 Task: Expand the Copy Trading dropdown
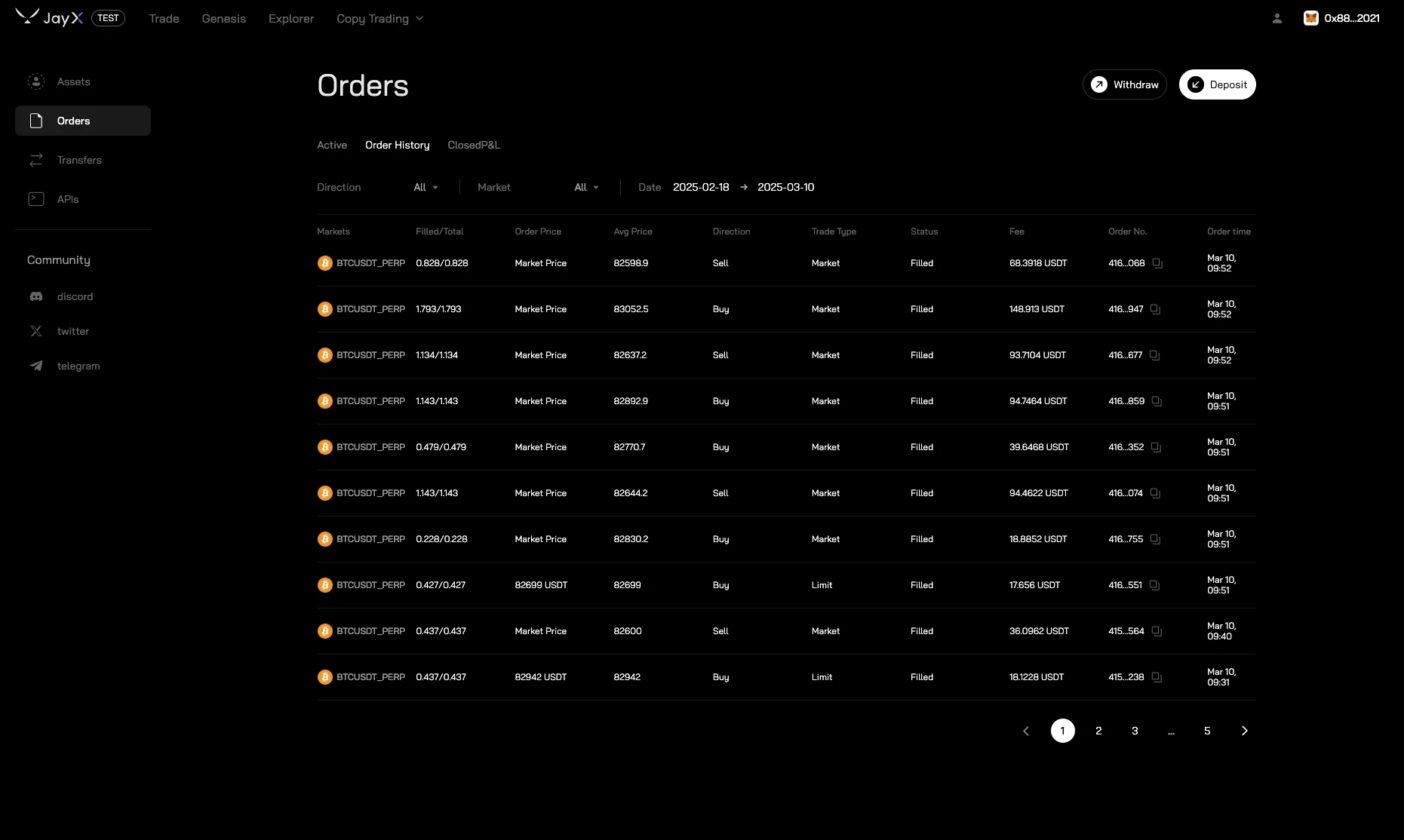tap(379, 18)
